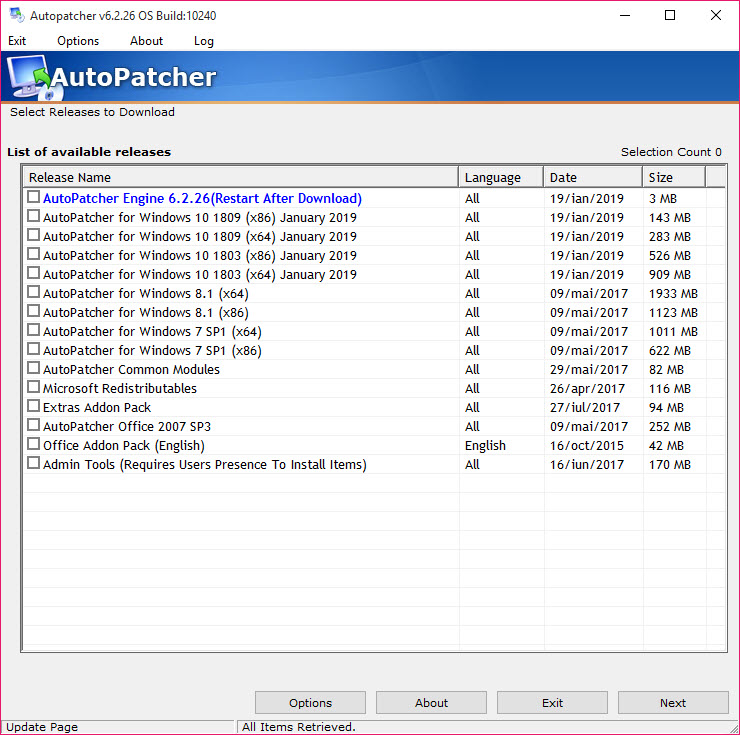Viewport: 740px width, 735px height.
Task: Check AutoPatcher for Windows 7 SP1 (x86)
Action: pyautogui.click(x=33, y=349)
